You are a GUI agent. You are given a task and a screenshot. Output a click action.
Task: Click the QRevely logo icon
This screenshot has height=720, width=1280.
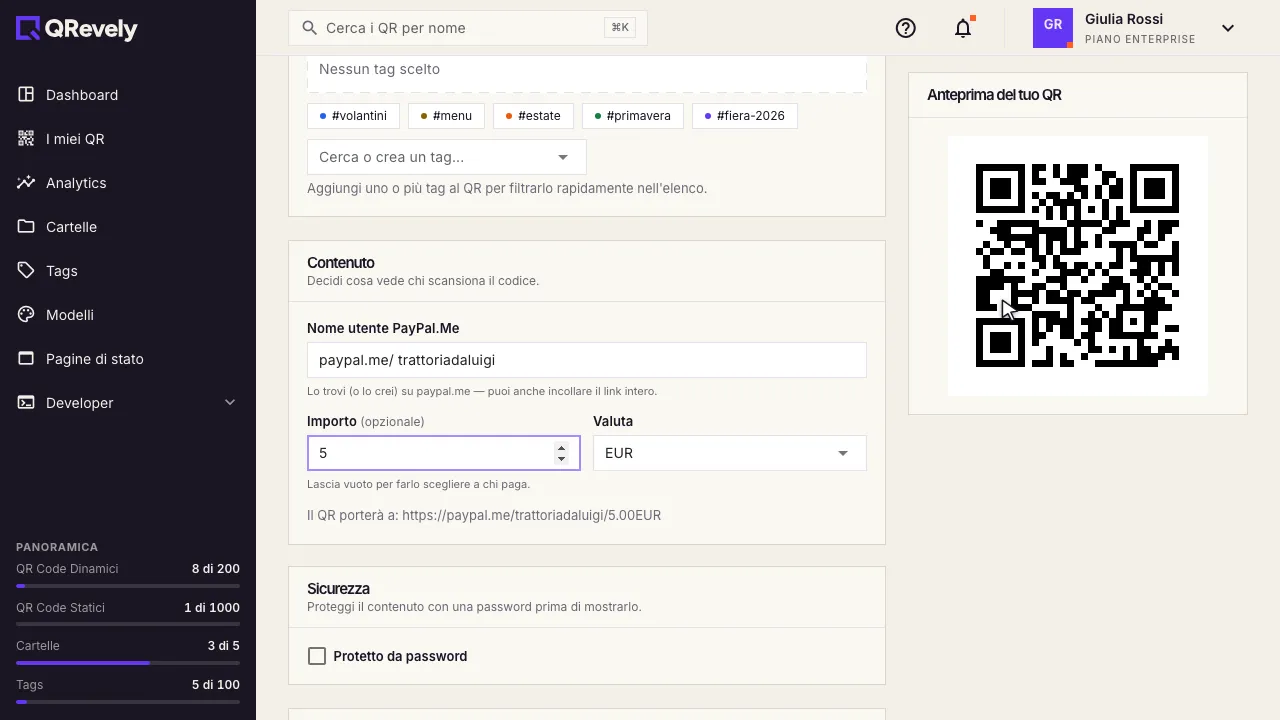(x=28, y=29)
